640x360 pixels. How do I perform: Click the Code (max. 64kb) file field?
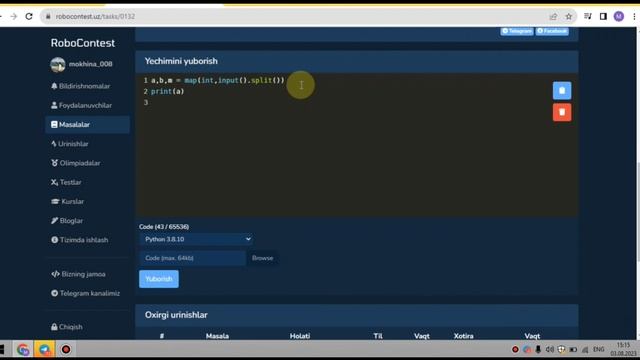click(x=193, y=258)
